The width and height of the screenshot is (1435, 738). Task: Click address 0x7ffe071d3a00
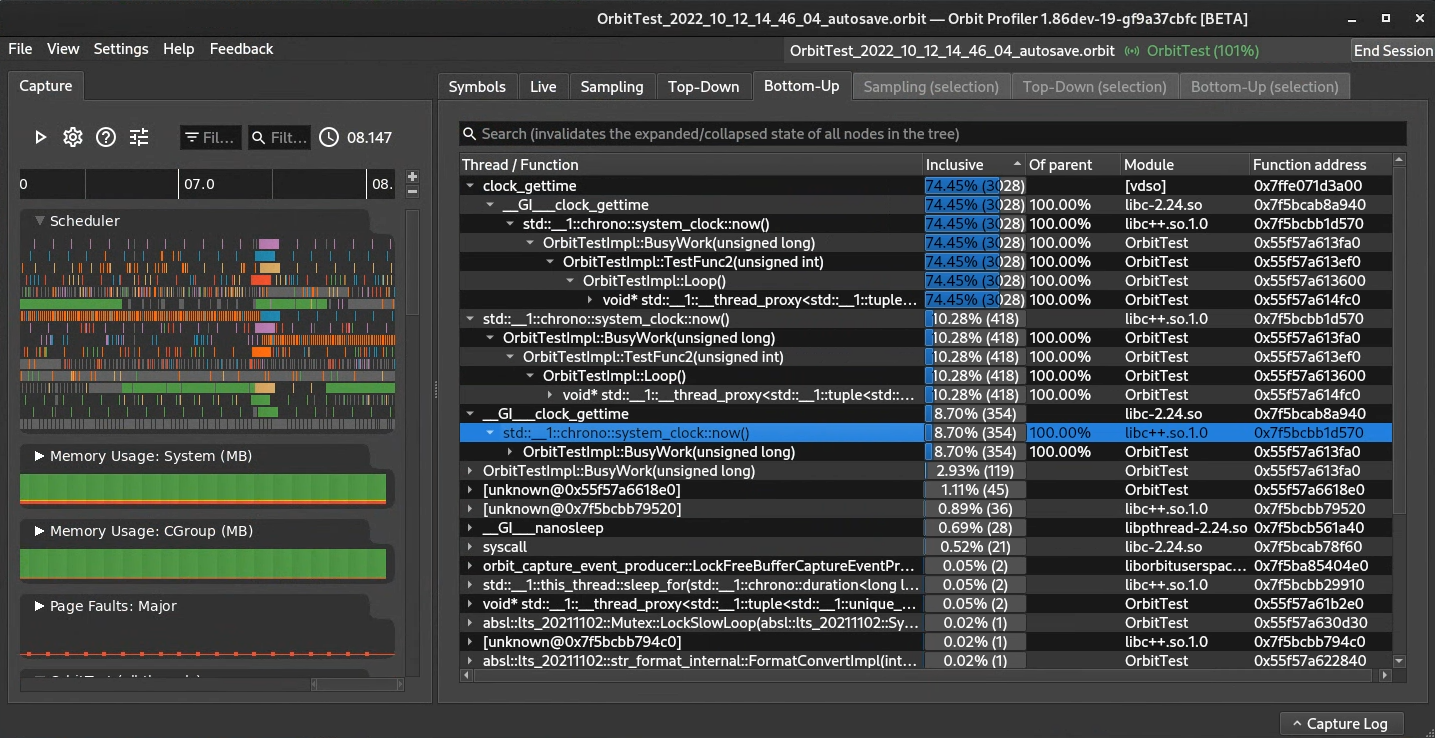[1308, 186]
